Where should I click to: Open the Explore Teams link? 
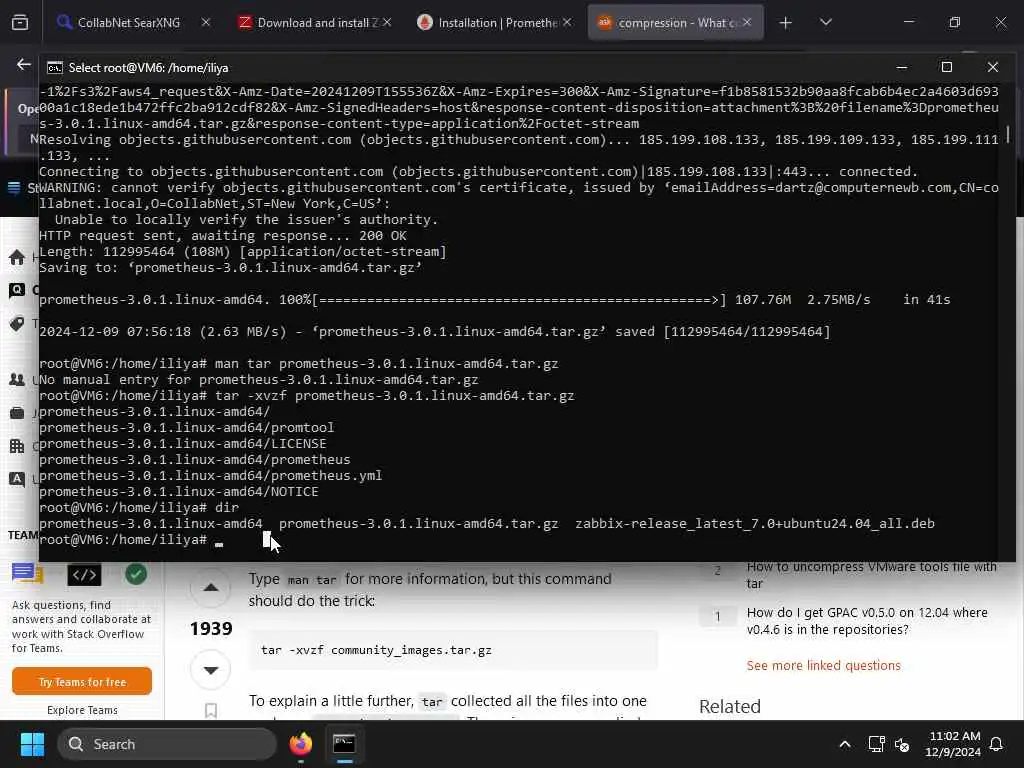click(x=82, y=710)
